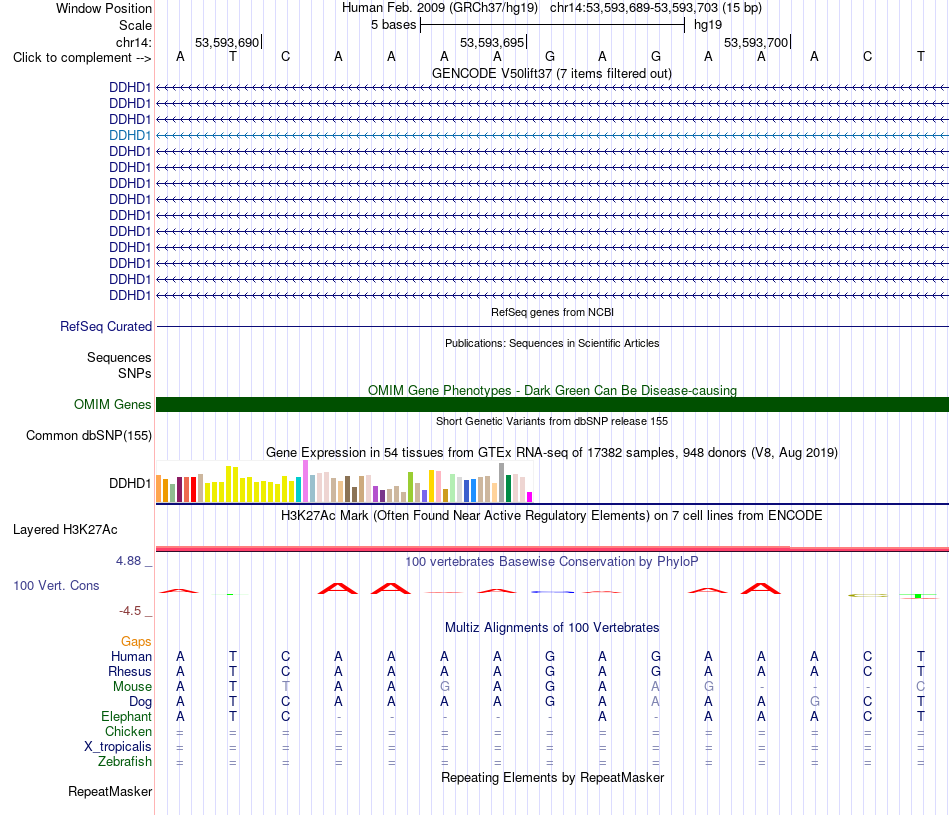The width and height of the screenshot is (950, 815).
Task: Click the tall gray bar in GTEx chart
Action: (x=502, y=482)
